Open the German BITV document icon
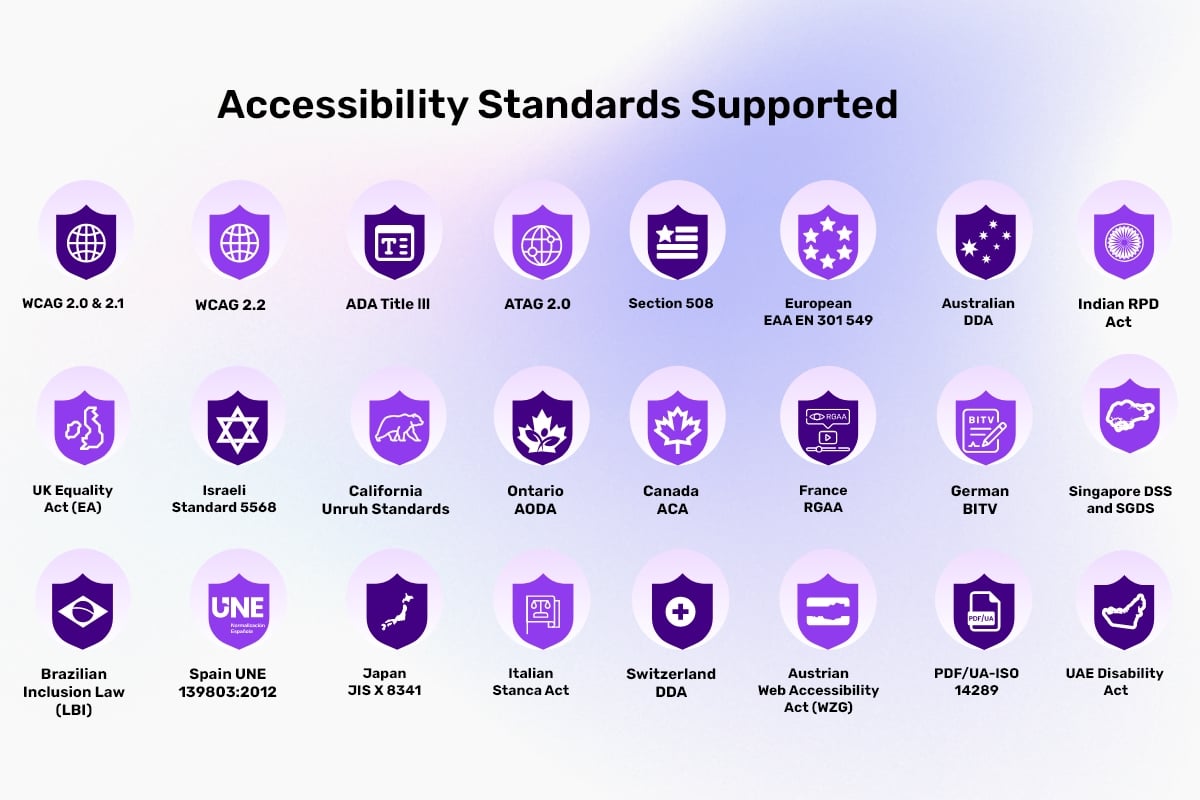Image resolution: width=1200 pixels, height=800 pixels. pyautogui.click(x=984, y=427)
